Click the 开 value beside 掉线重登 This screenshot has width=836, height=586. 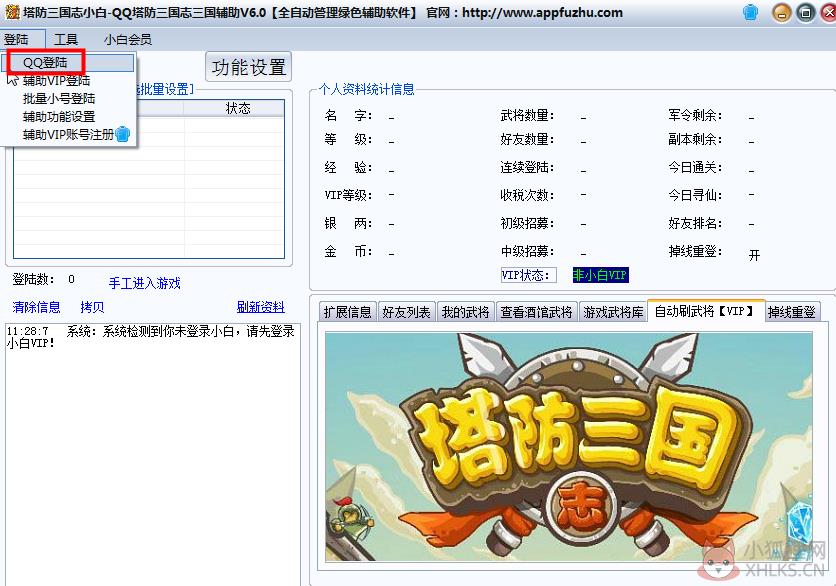(x=754, y=255)
